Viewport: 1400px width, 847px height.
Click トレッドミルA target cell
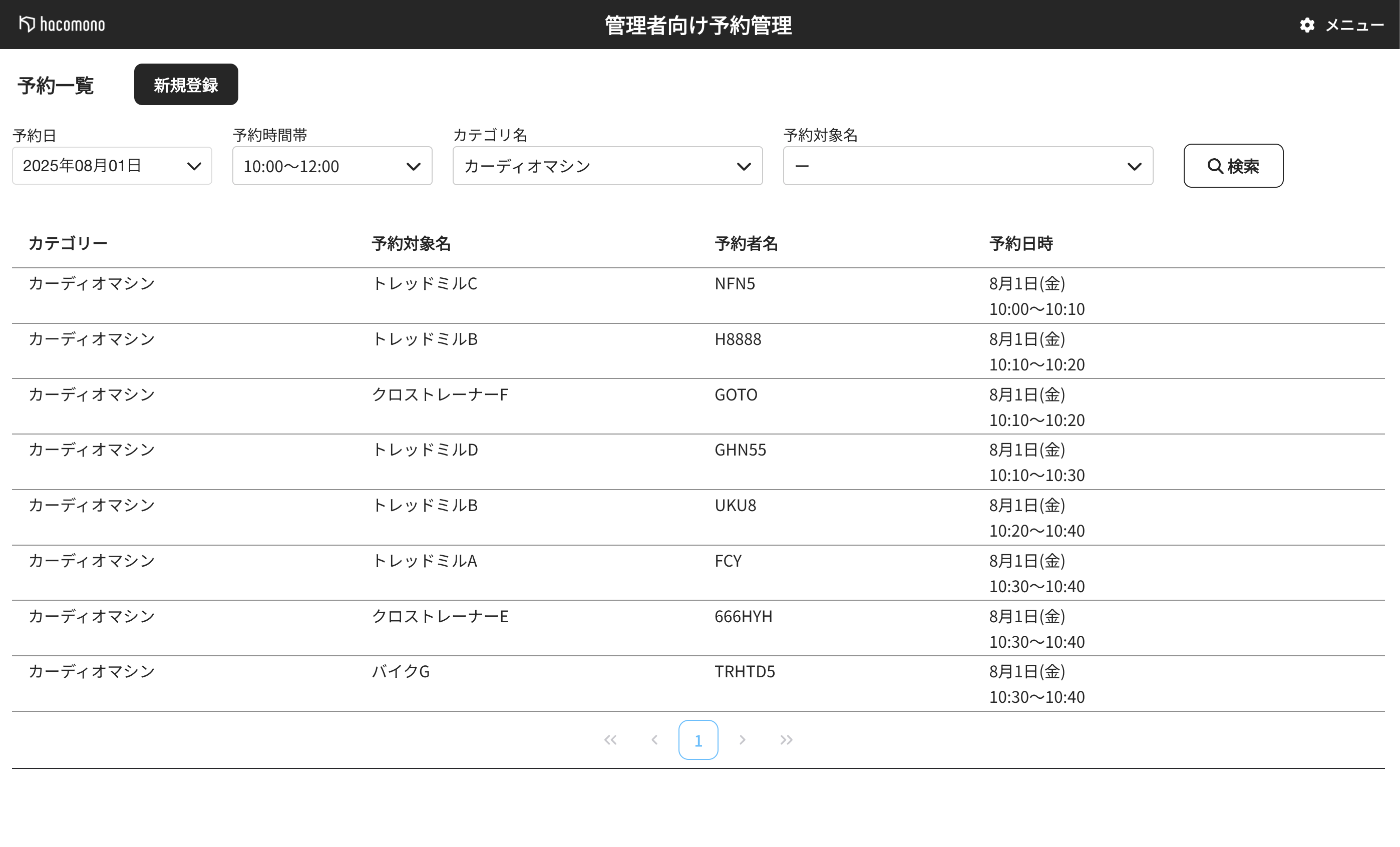click(425, 561)
